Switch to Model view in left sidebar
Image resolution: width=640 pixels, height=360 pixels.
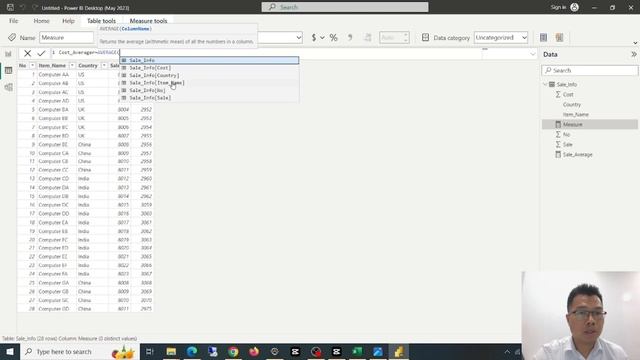tap(8, 87)
